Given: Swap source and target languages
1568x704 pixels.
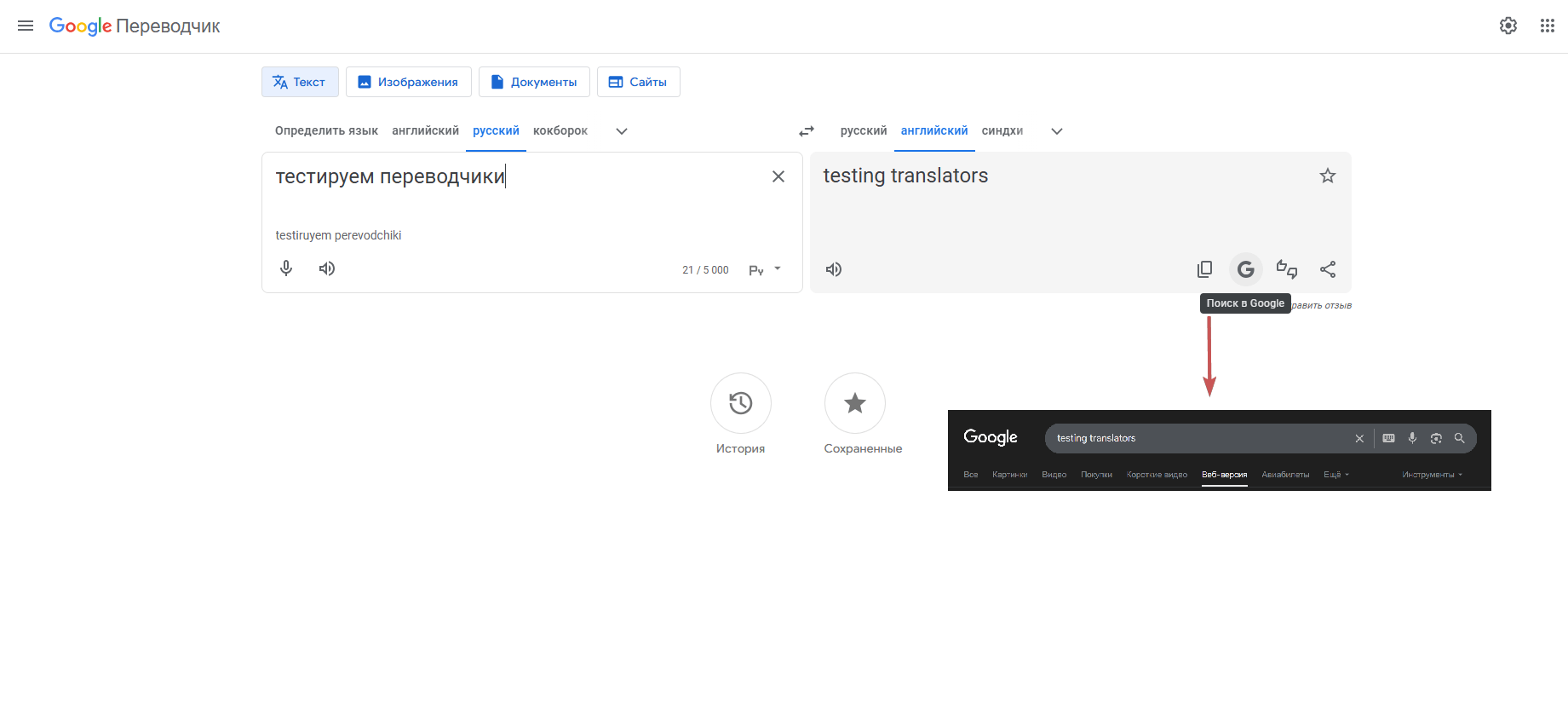Looking at the screenshot, I should coord(807,131).
